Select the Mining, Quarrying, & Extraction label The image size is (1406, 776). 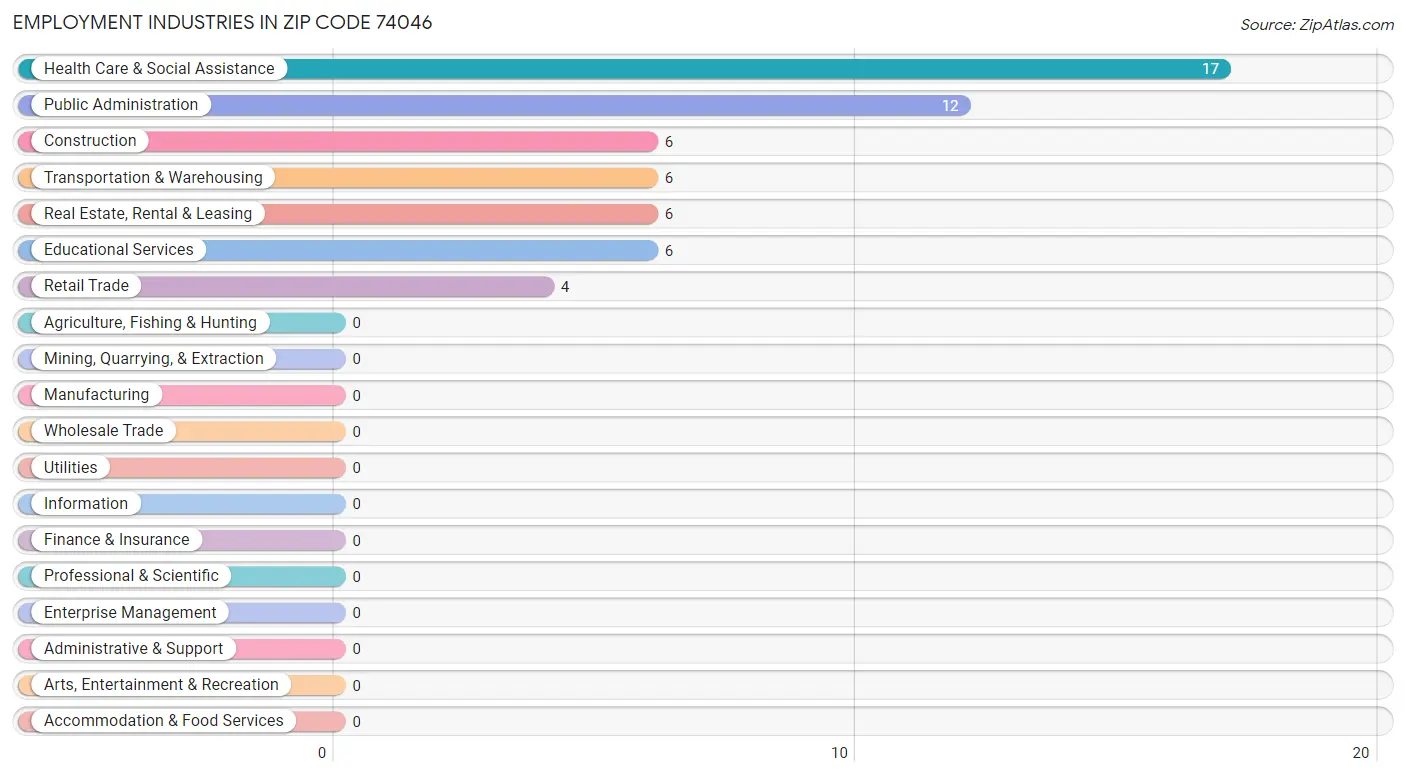click(154, 358)
